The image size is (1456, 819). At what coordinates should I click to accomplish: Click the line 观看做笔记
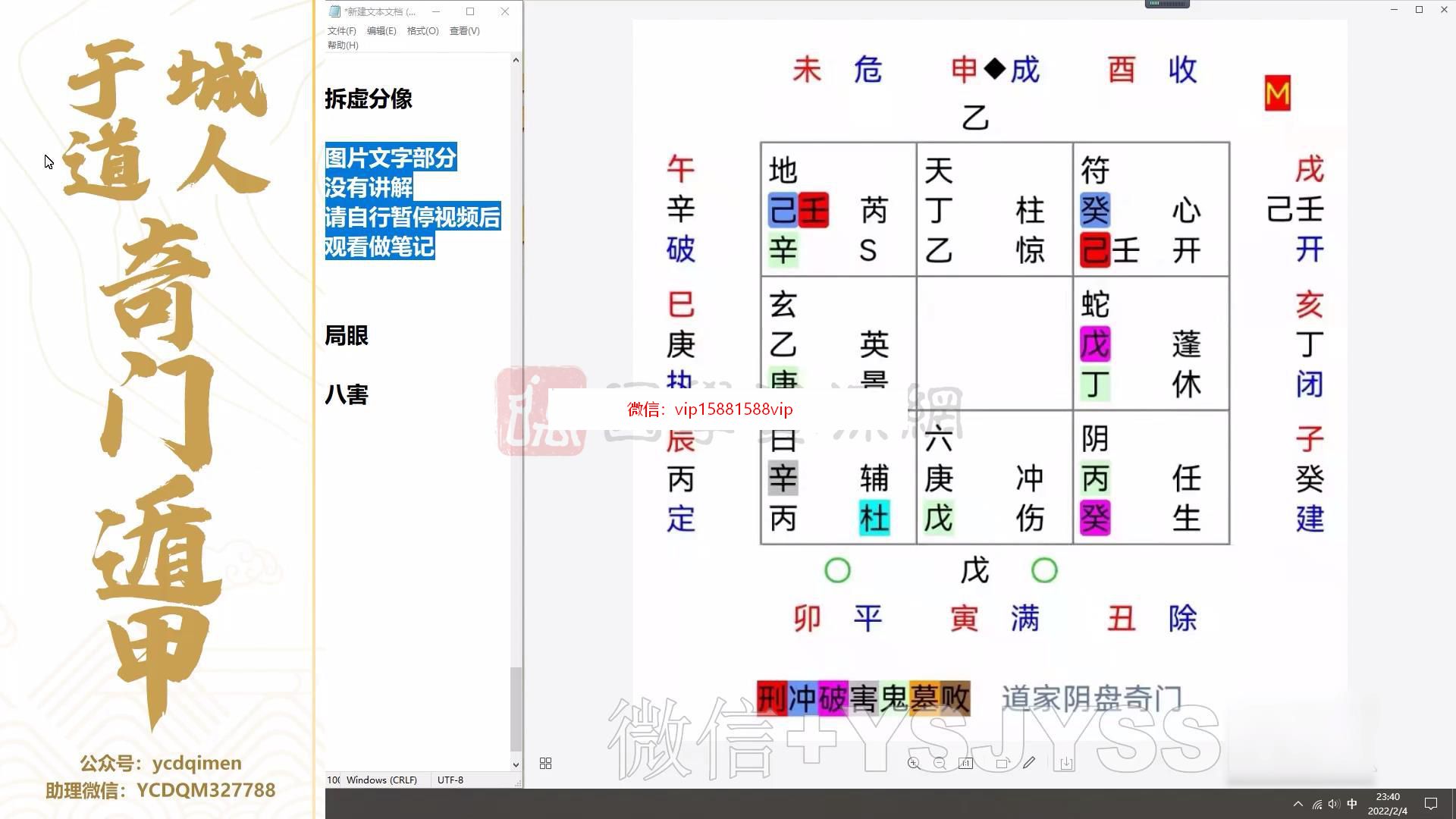(x=379, y=246)
